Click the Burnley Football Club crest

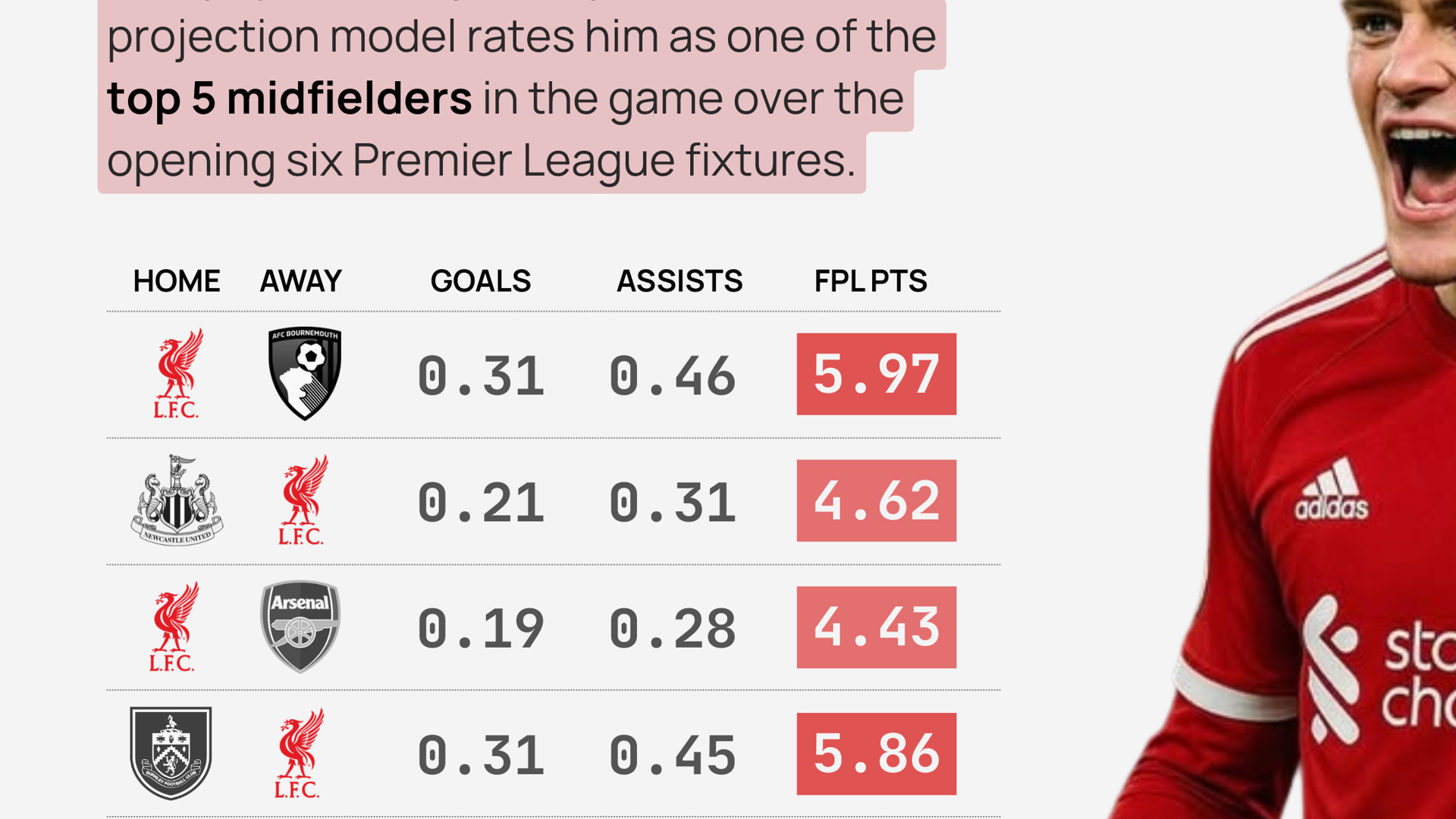click(171, 753)
